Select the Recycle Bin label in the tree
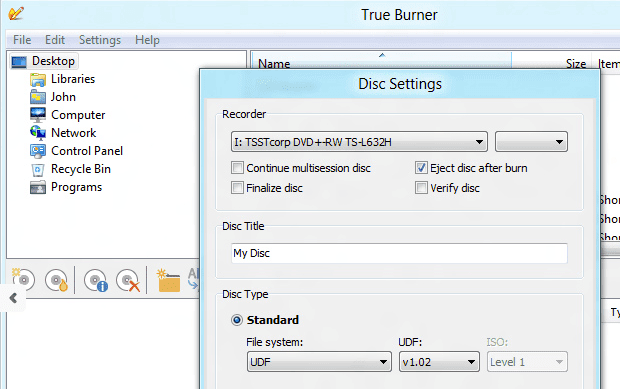Screen dimensions: 620x389 pyautogui.click(x=81, y=169)
